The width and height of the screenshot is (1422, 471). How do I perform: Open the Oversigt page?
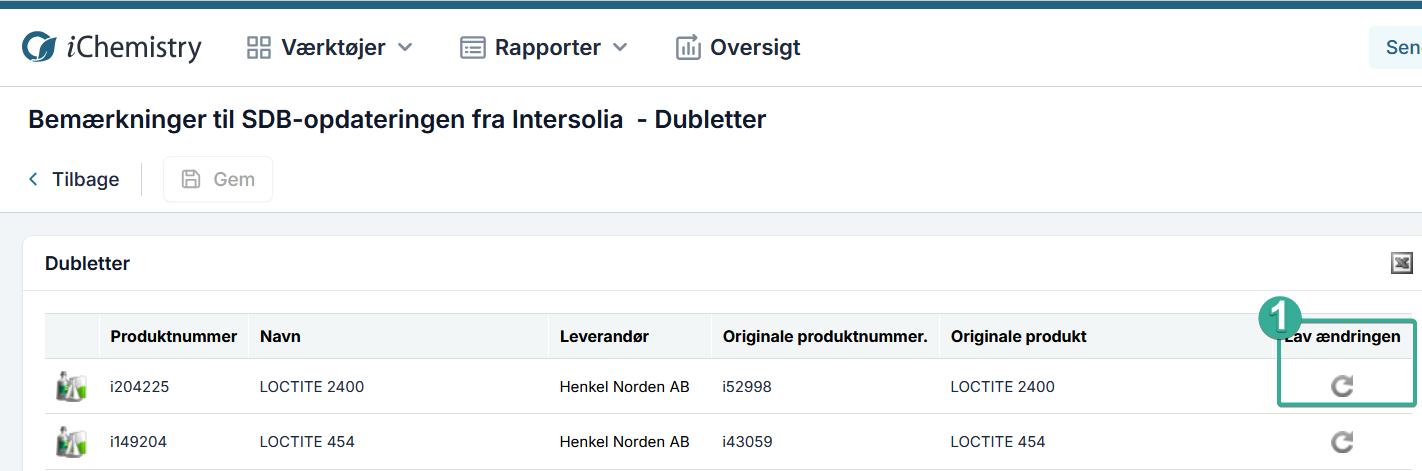738,47
